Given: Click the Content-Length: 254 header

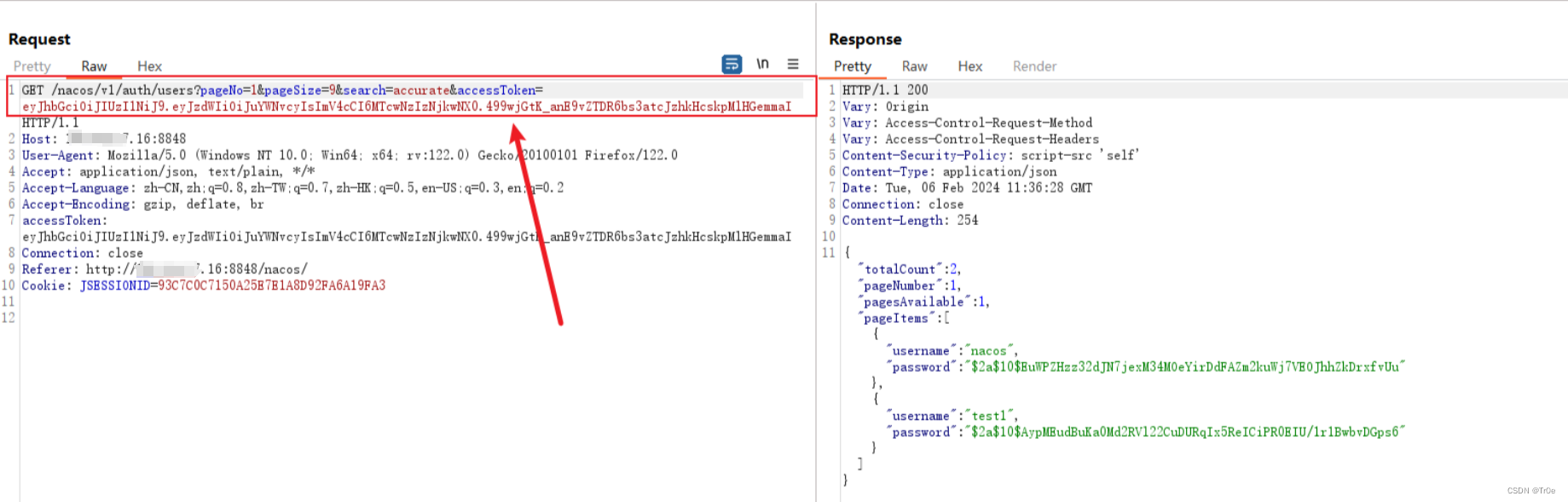Looking at the screenshot, I should tap(910, 220).
